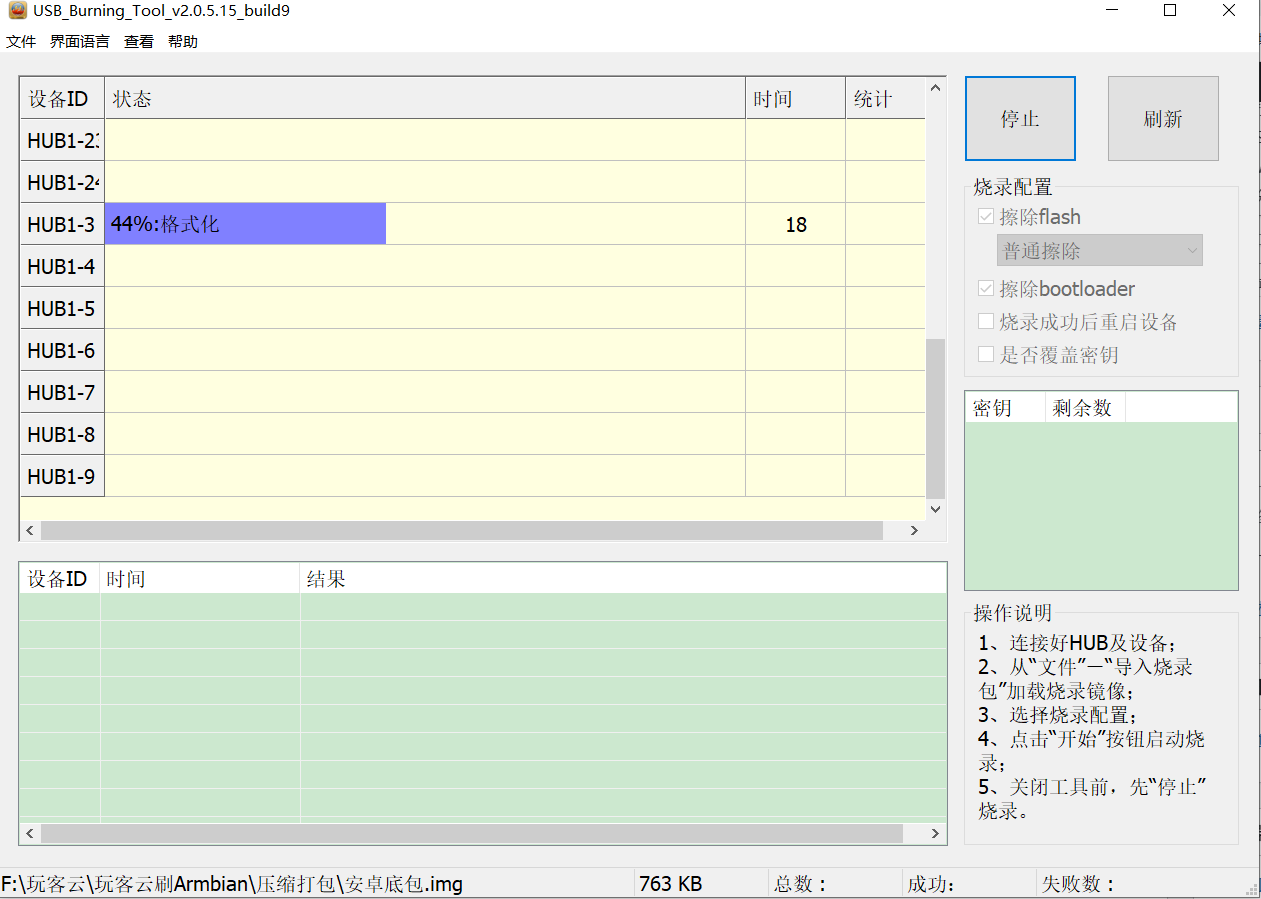Click device list horizontal scroll left arrow
The width and height of the screenshot is (1261, 899).
pyautogui.click(x=30, y=531)
